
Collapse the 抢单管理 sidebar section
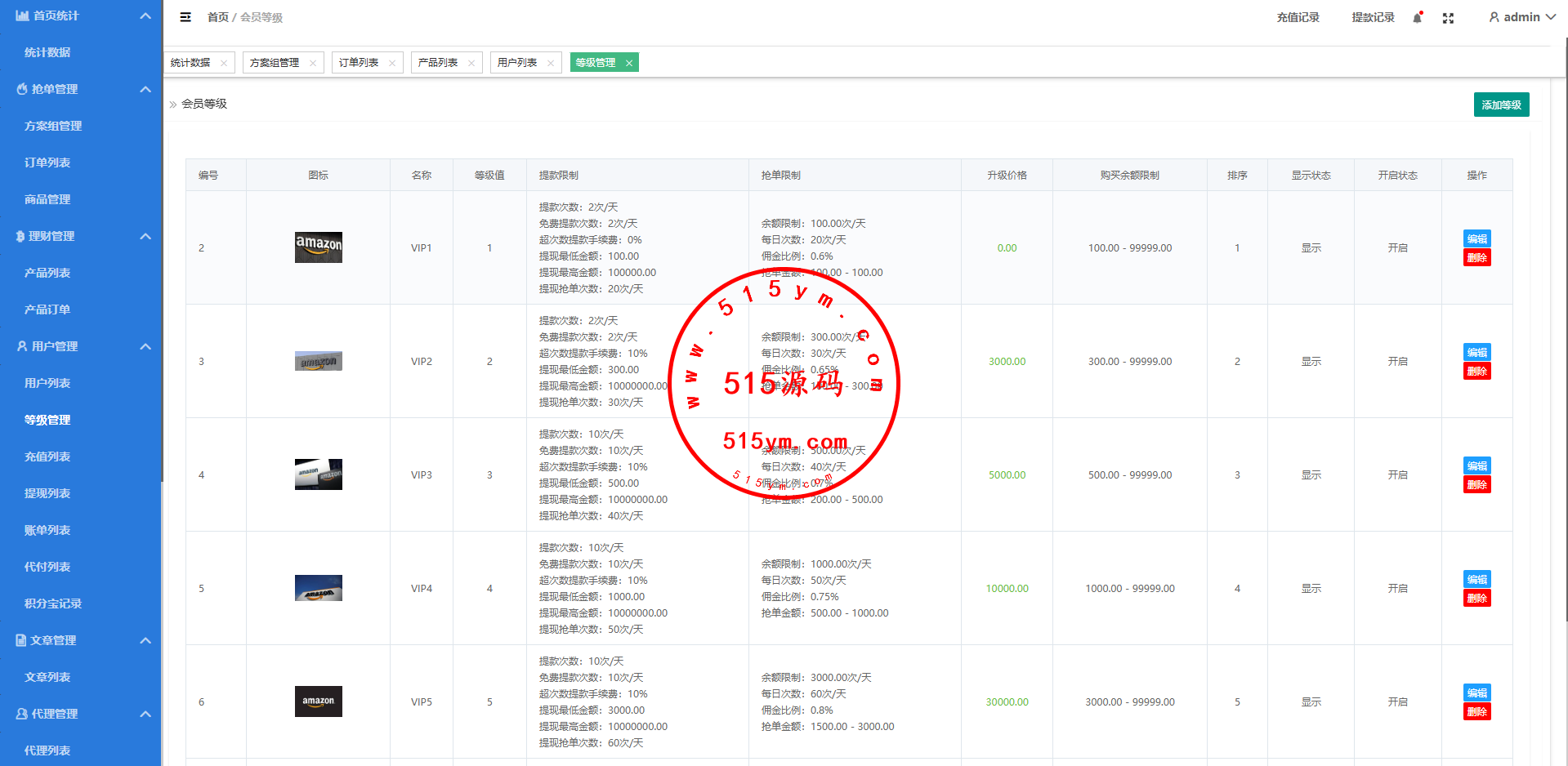click(x=145, y=89)
